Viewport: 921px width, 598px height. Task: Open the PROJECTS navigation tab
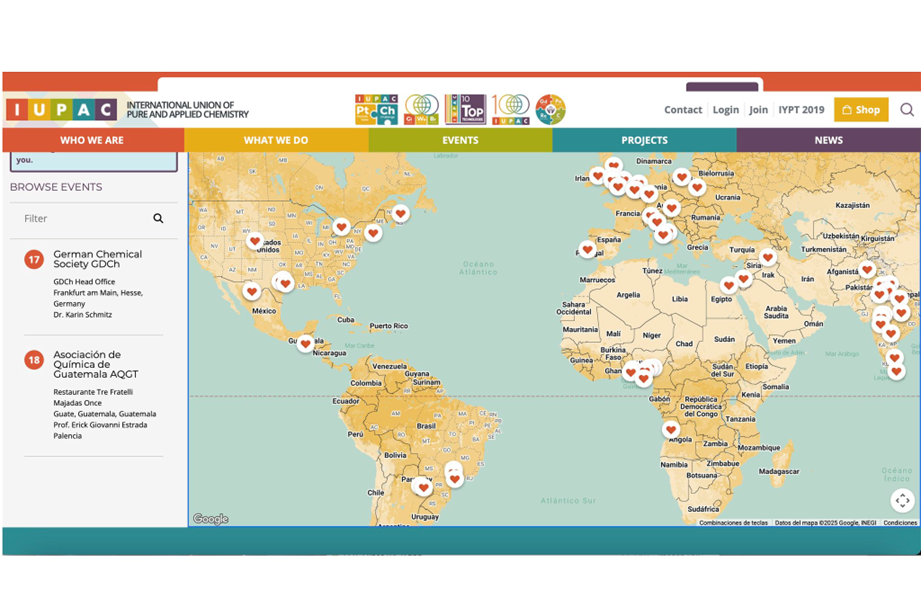click(x=644, y=140)
